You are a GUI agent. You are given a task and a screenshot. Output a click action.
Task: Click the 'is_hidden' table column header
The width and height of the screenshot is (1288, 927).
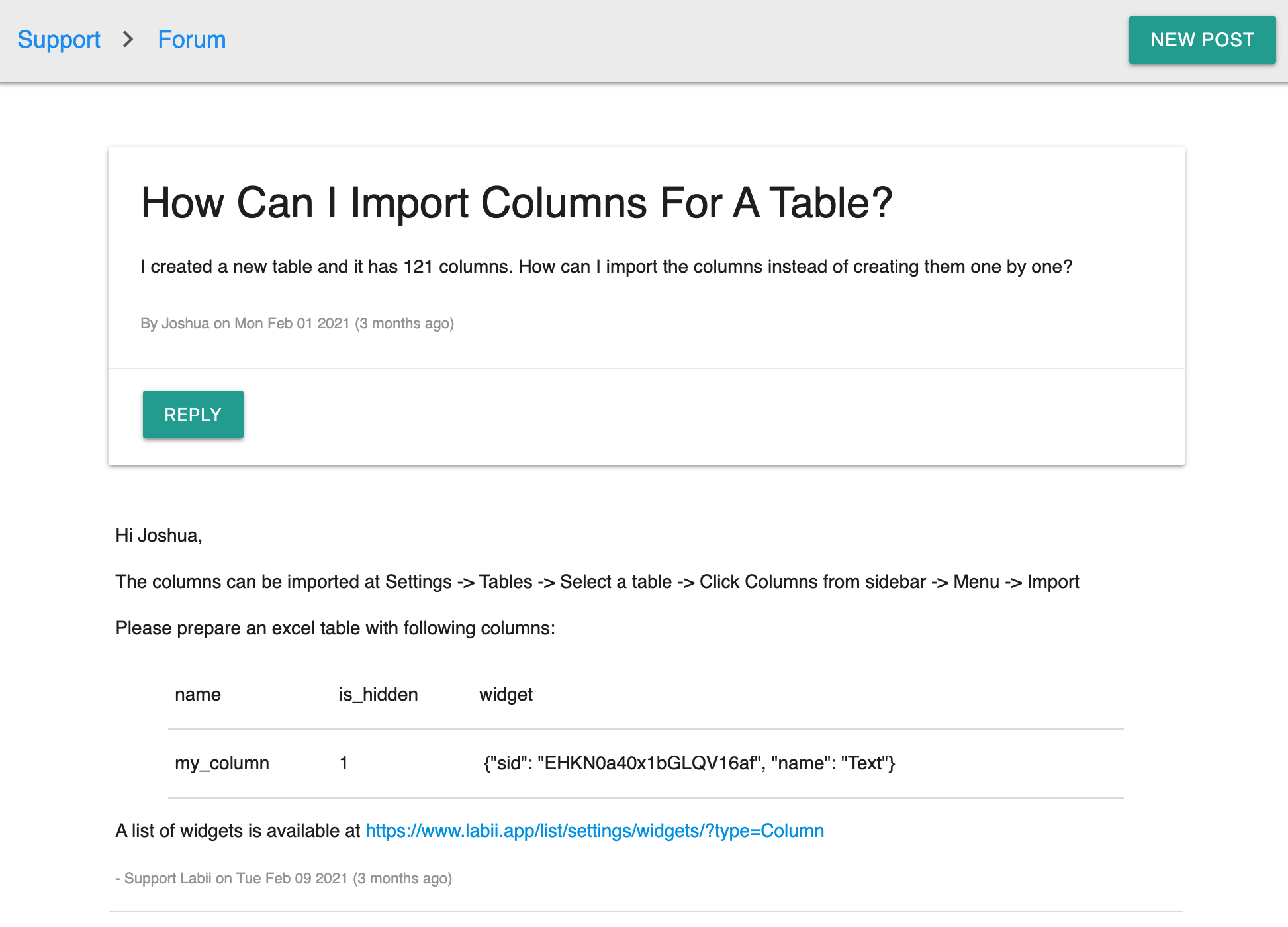tap(378, 695)
